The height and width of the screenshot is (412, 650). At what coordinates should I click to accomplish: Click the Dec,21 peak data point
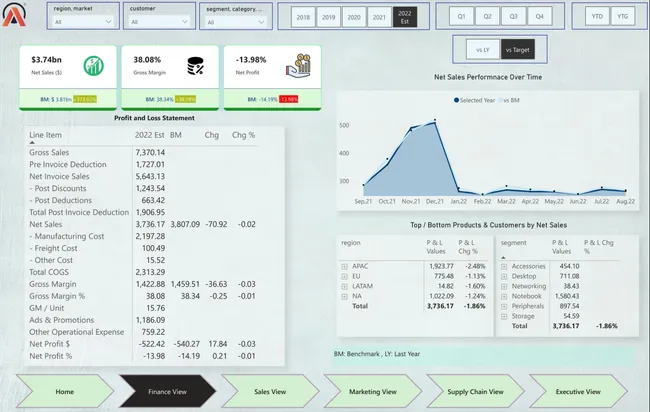pyautogui.click(x=435, y=122)
